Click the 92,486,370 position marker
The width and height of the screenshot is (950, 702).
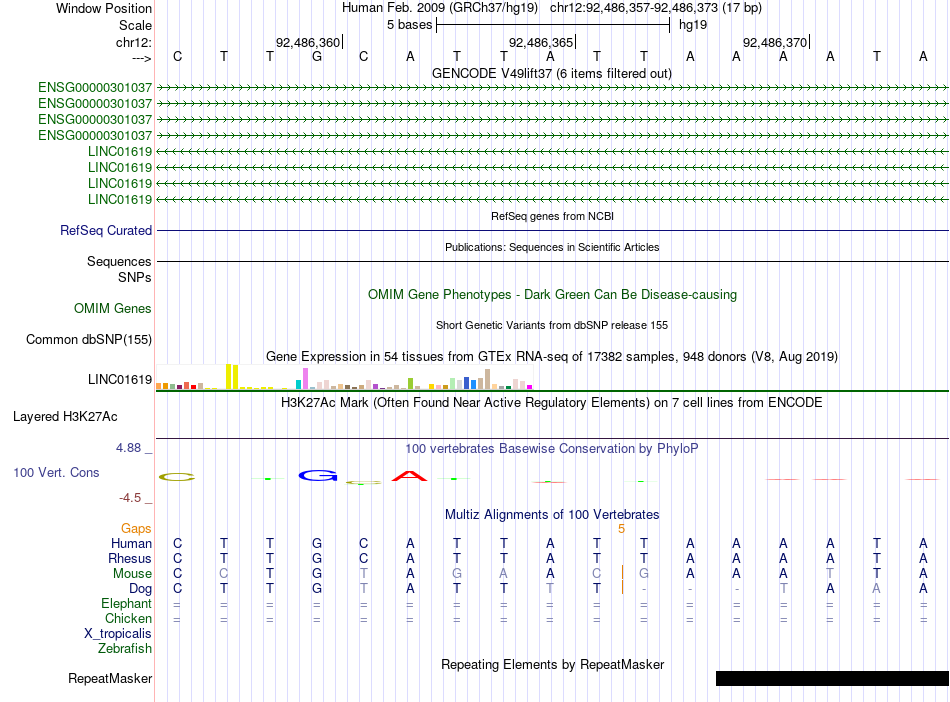(x=776, y=42)
